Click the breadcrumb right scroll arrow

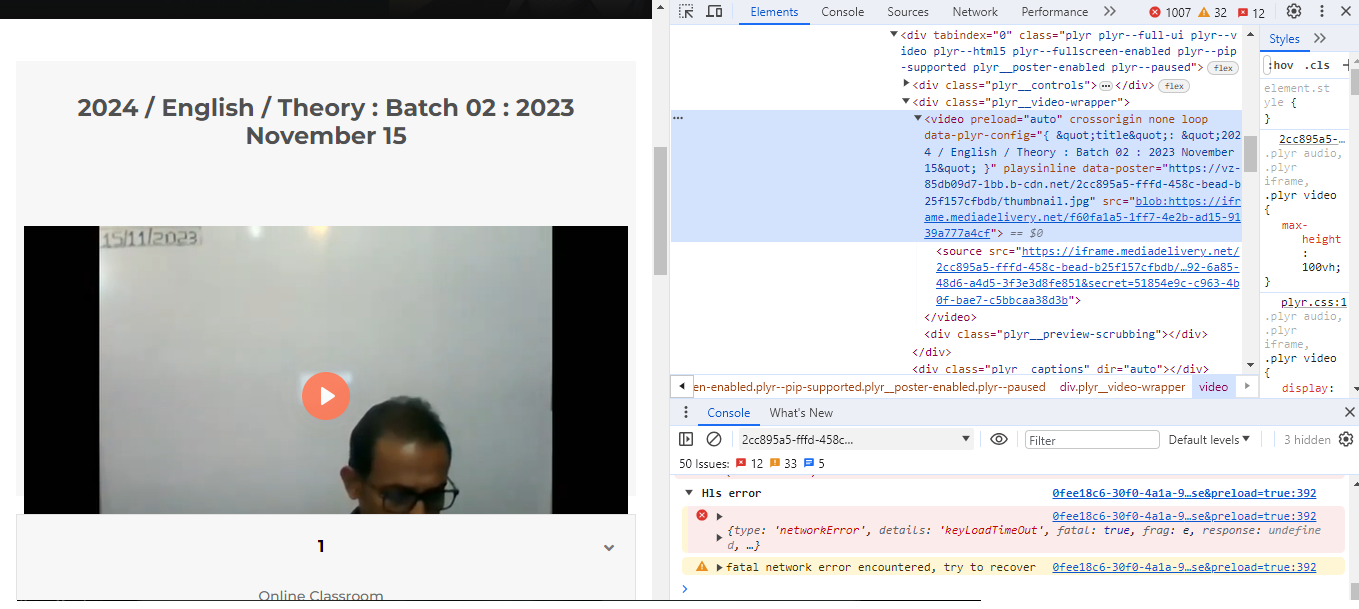(1246, 387)
